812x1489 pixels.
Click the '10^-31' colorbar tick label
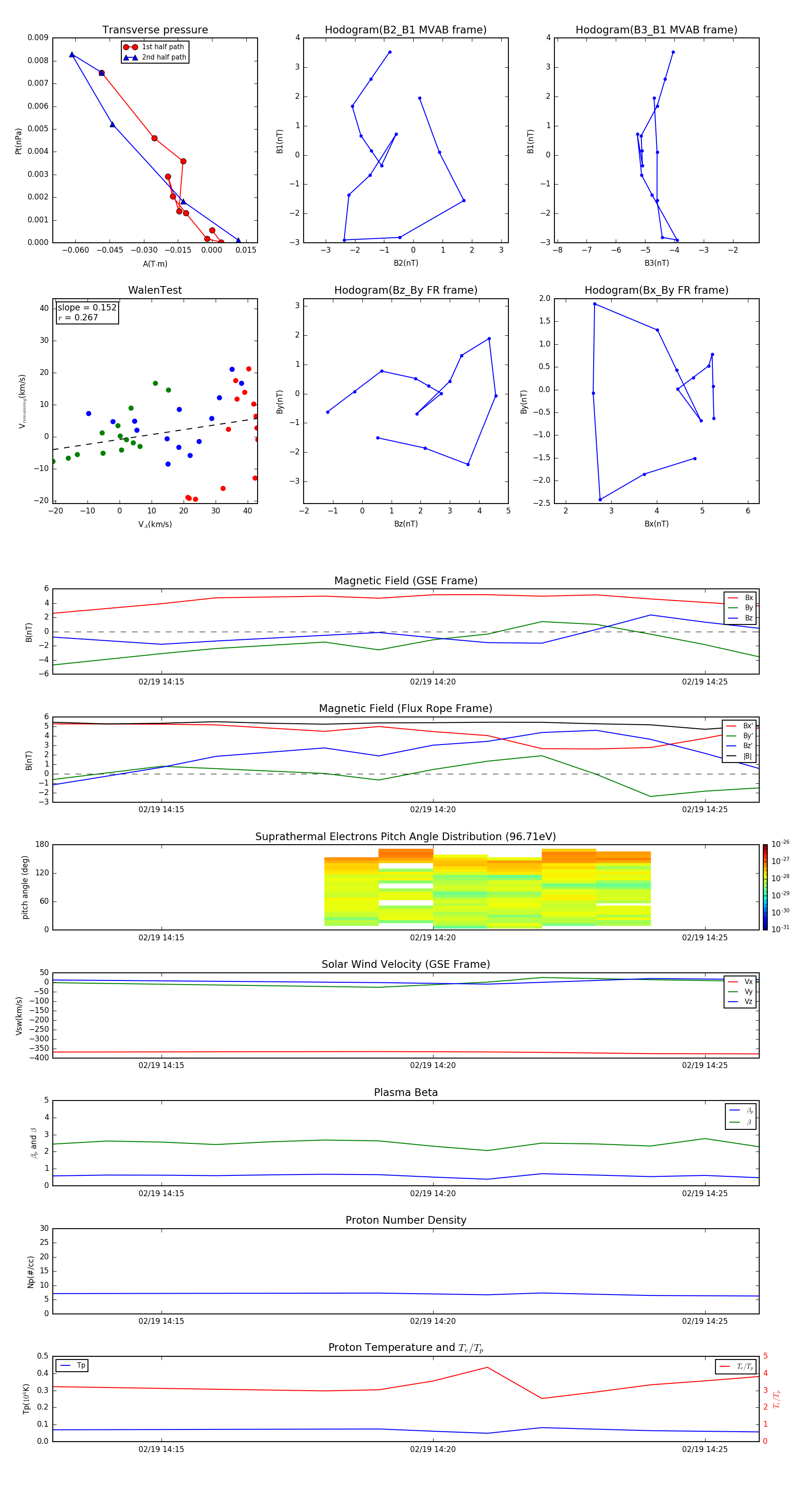point(780,929)
